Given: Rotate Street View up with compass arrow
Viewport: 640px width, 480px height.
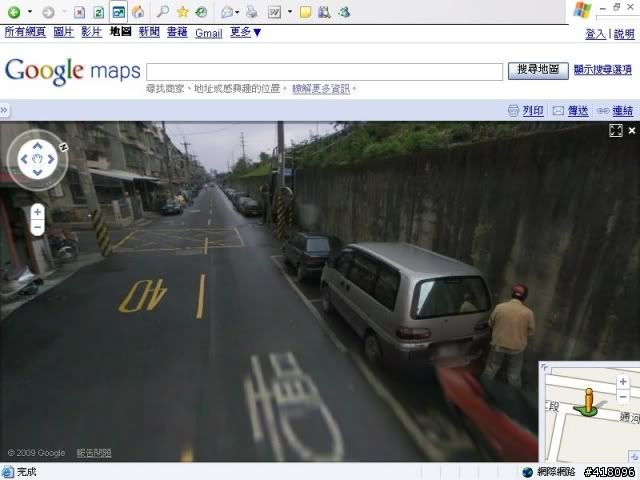Looking at the screenshot, I should point(38,146).
